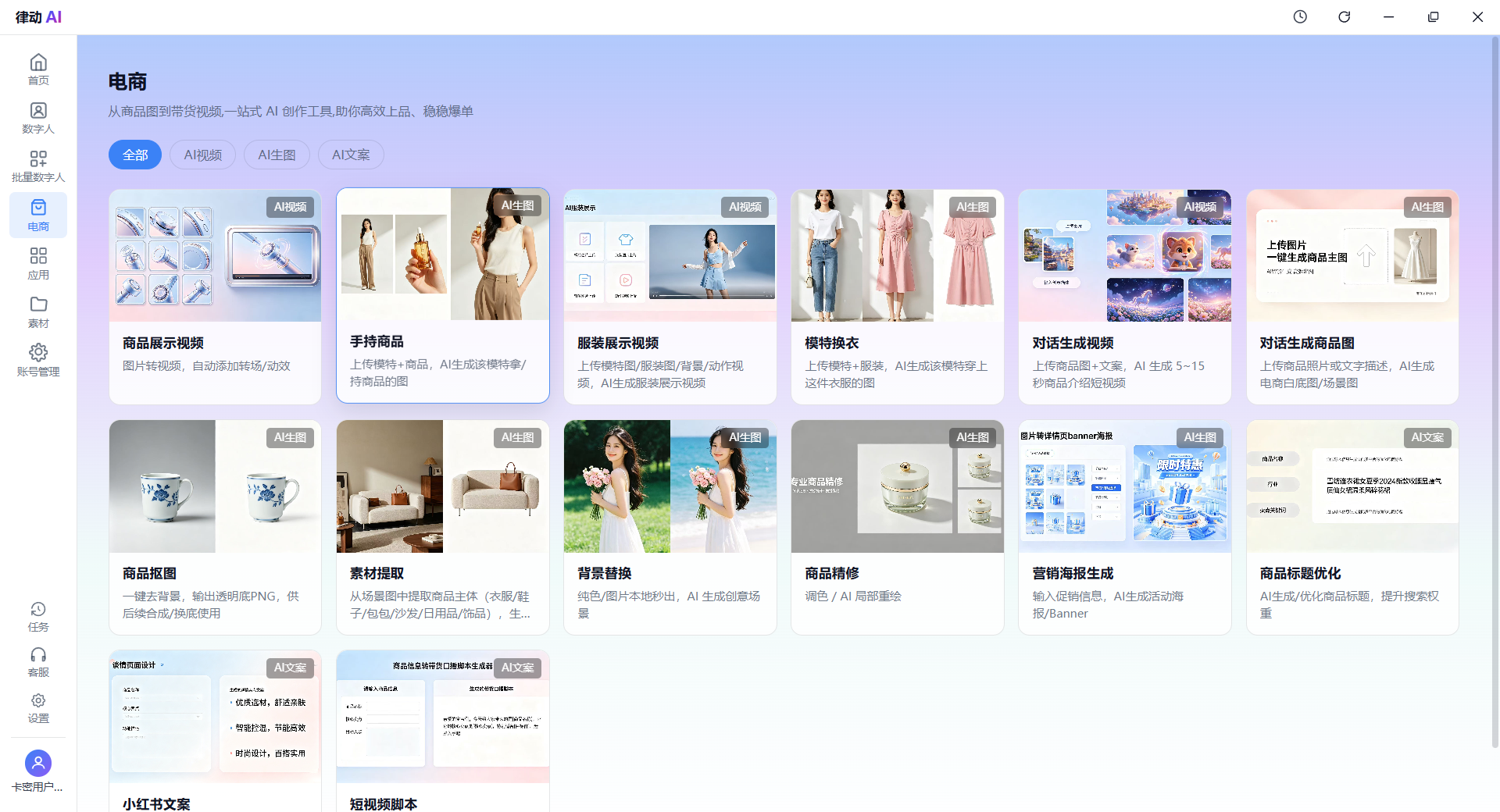Open the 营销海报生成 card thumbnail

1125,486
